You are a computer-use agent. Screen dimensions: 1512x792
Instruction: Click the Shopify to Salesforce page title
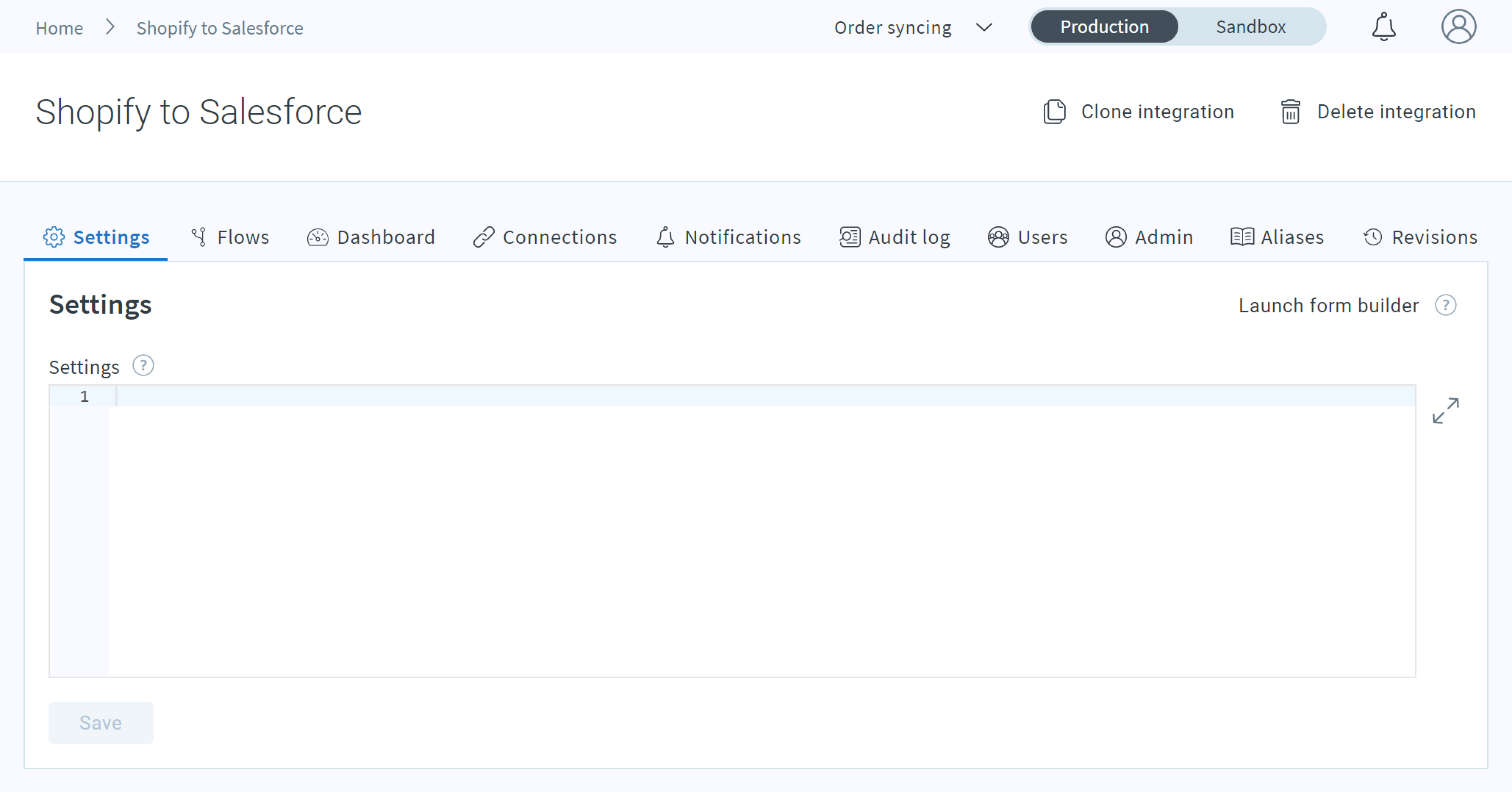click(x=198, y=112)
